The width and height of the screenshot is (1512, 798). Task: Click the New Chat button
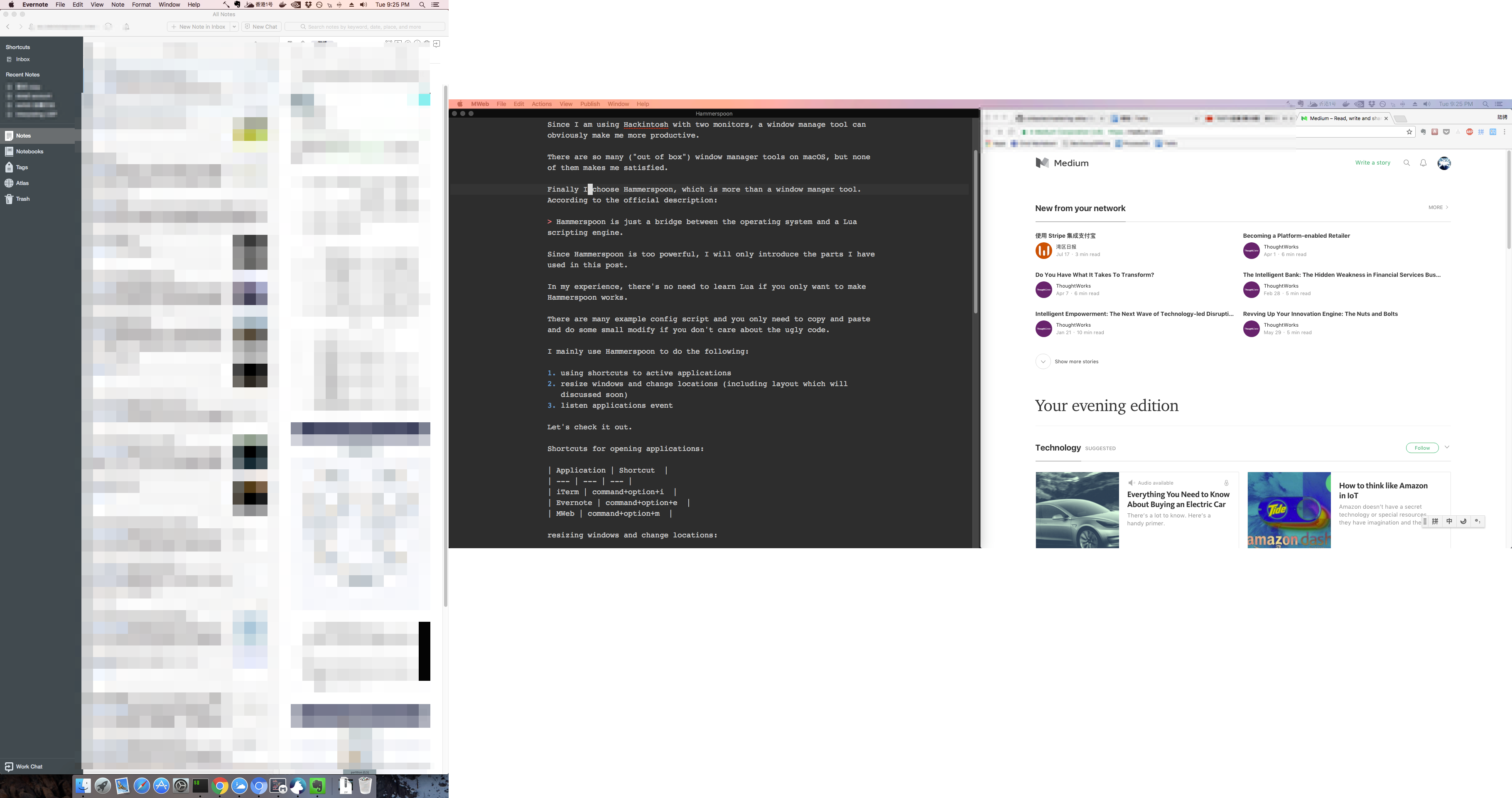click(x=261, y=27)
